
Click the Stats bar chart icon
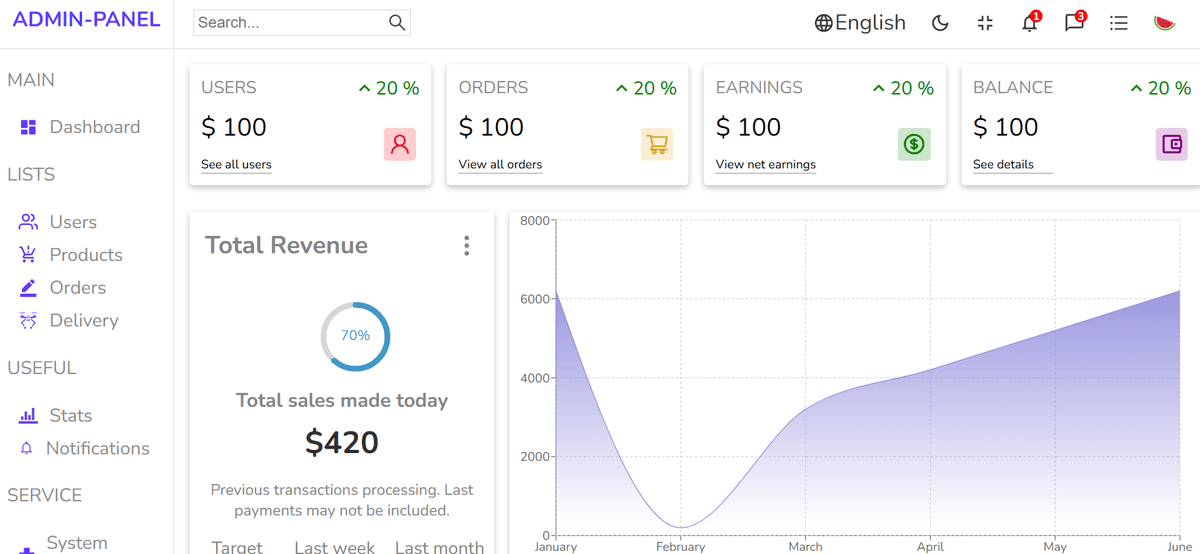click(28, 415)
